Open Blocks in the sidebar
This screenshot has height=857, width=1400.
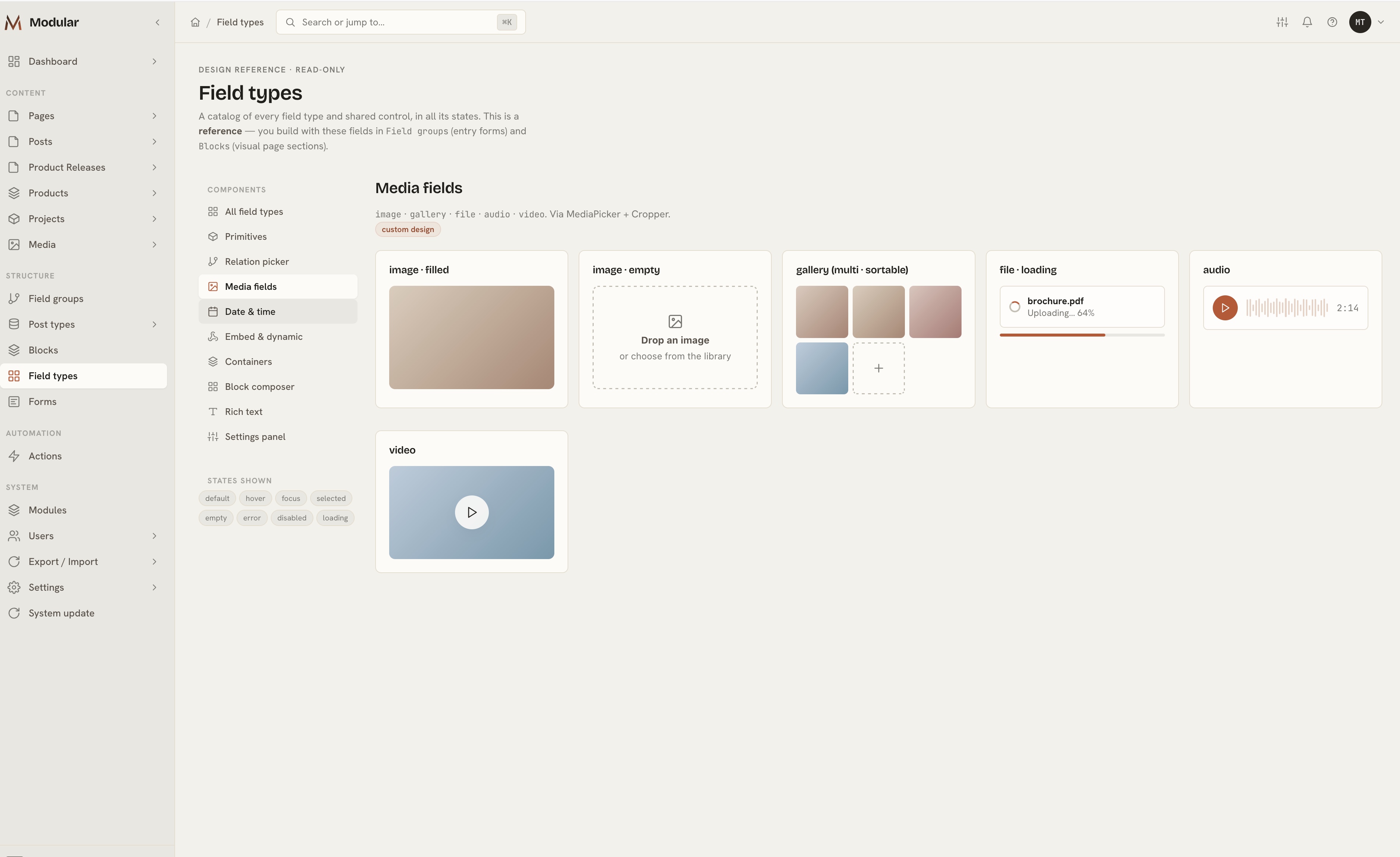coord(83,350)
